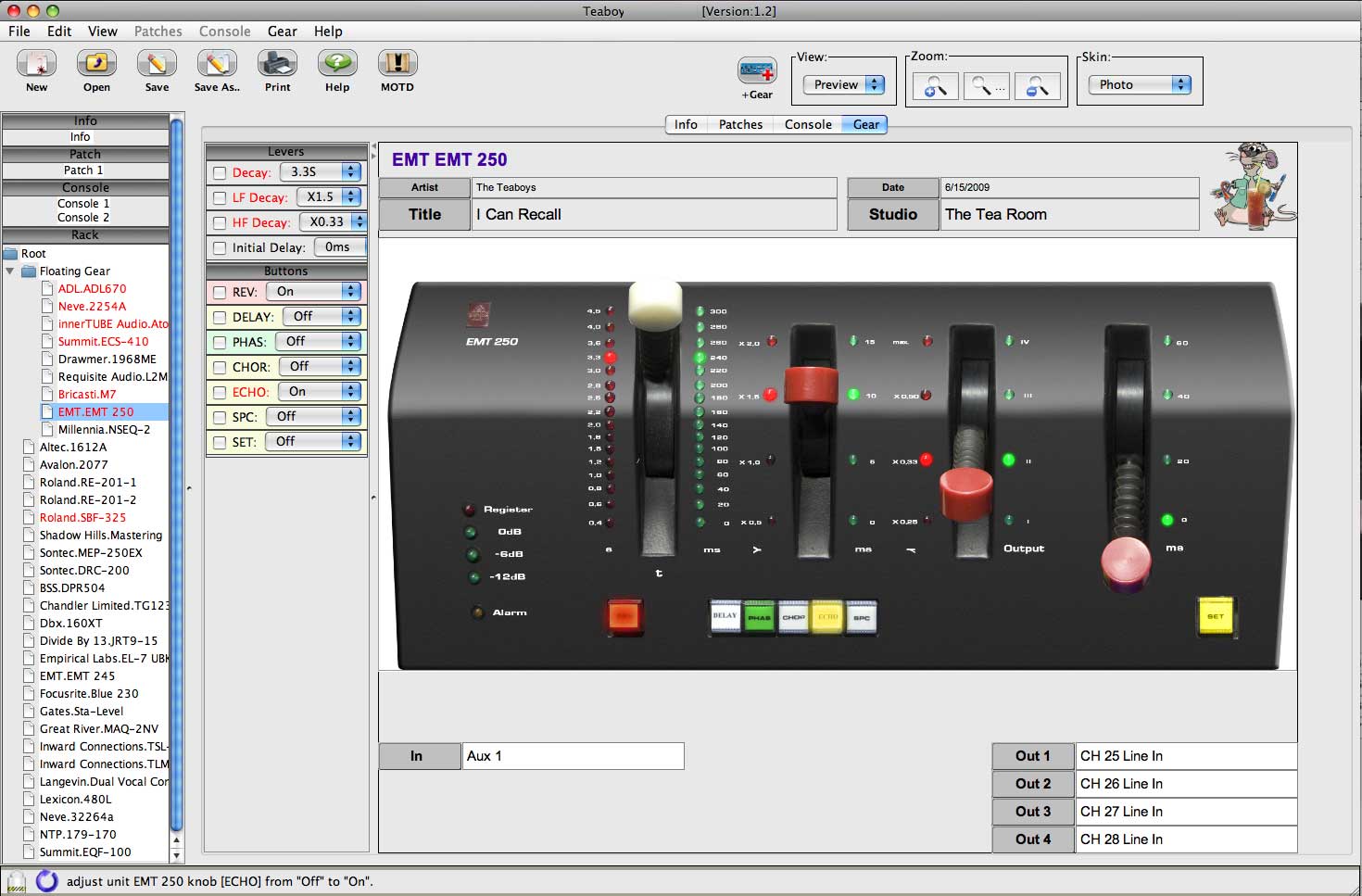The height and width of the screenshot is (896, 1362).
Task: Click the In field Aux 1
Action: click(574, 756)
